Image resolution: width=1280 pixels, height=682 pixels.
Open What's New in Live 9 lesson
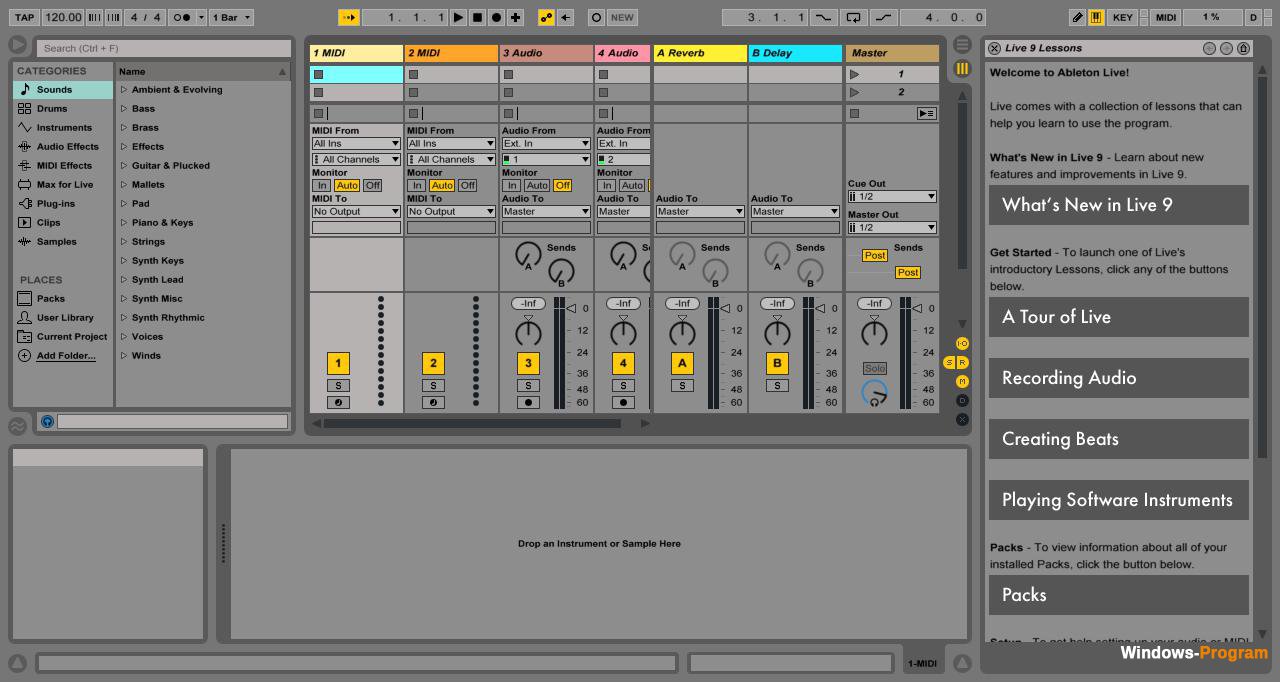(x=1119, y=205)
